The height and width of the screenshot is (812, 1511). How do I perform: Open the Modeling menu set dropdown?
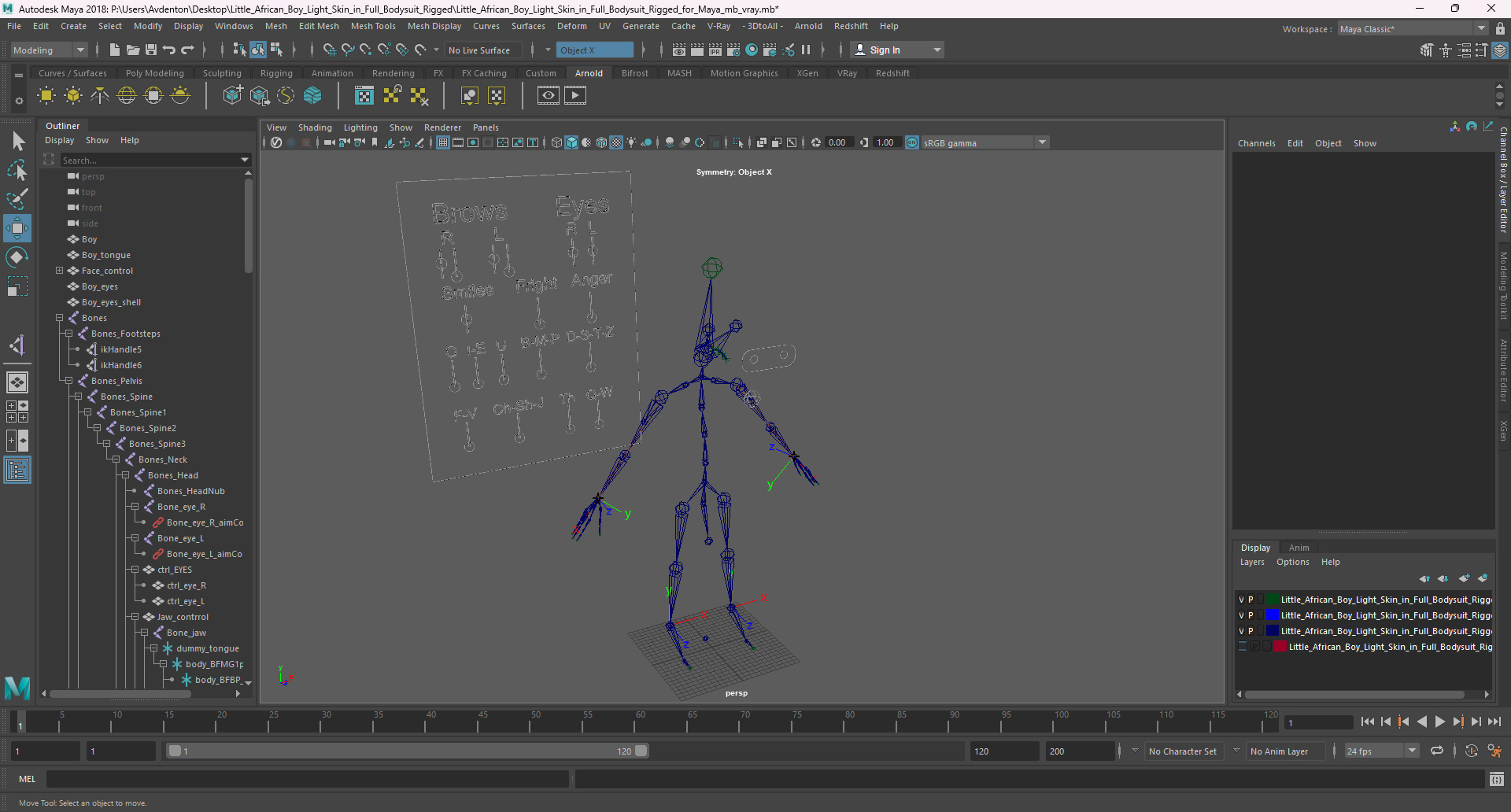(x=49, y=50)
